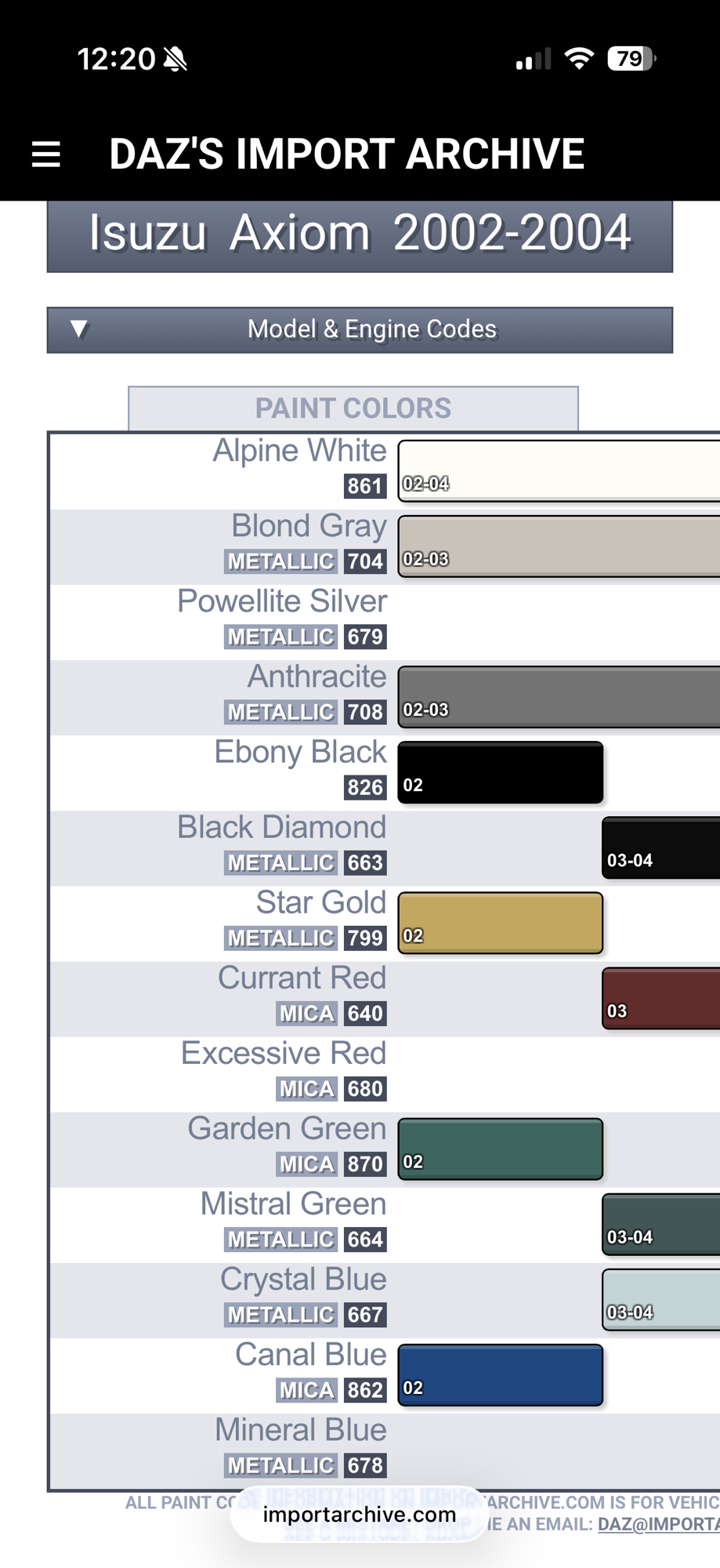Screen dimensions: 720x1568
Task: Tap the importarchive.com address bar
Action: tap(360, 1515)
